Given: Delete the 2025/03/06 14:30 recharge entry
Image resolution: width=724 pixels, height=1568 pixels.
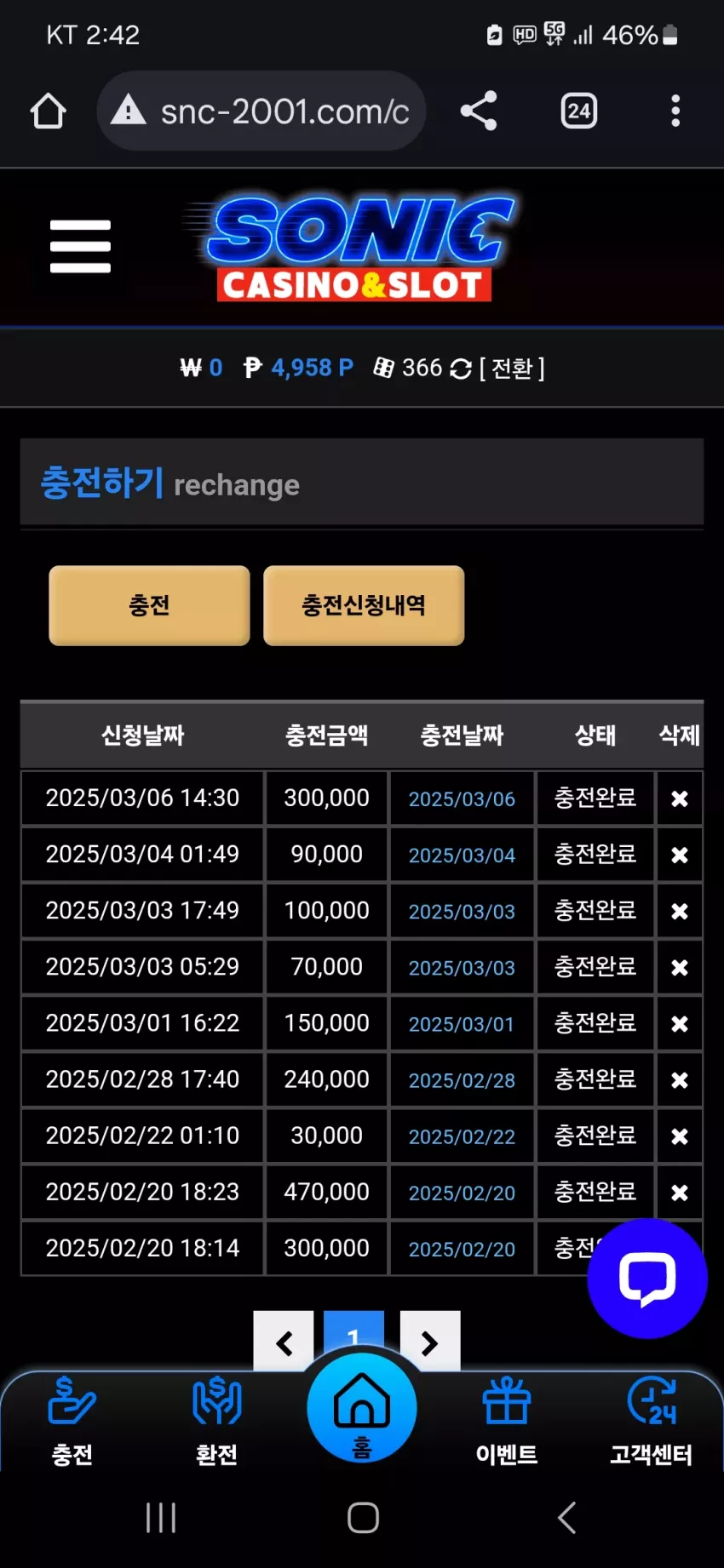Looking at the screenshot, I should 680,798.
